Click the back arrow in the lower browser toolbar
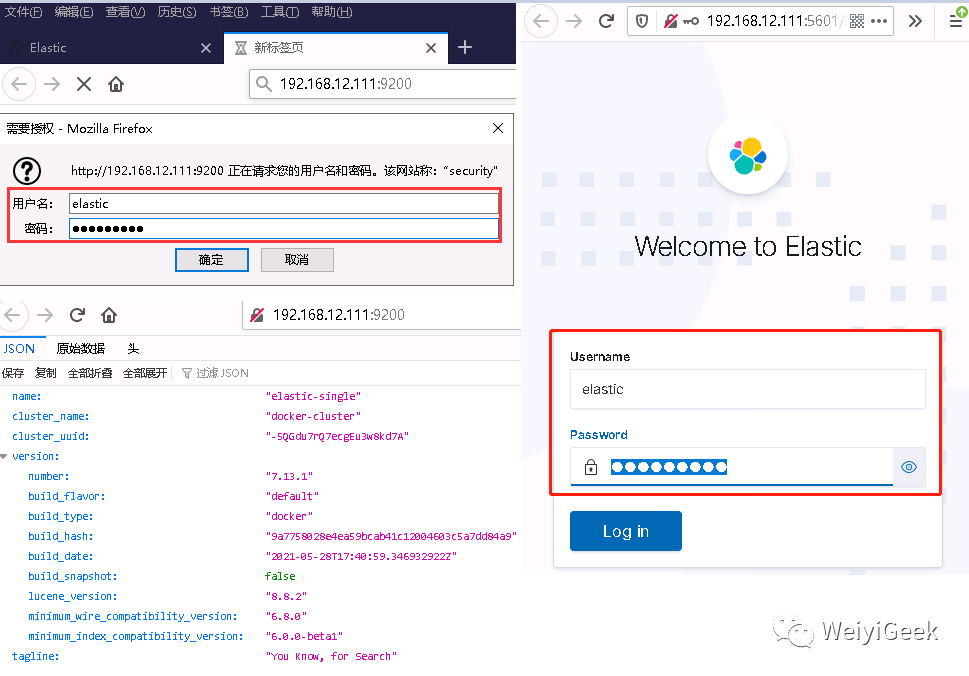 point(13,315)
